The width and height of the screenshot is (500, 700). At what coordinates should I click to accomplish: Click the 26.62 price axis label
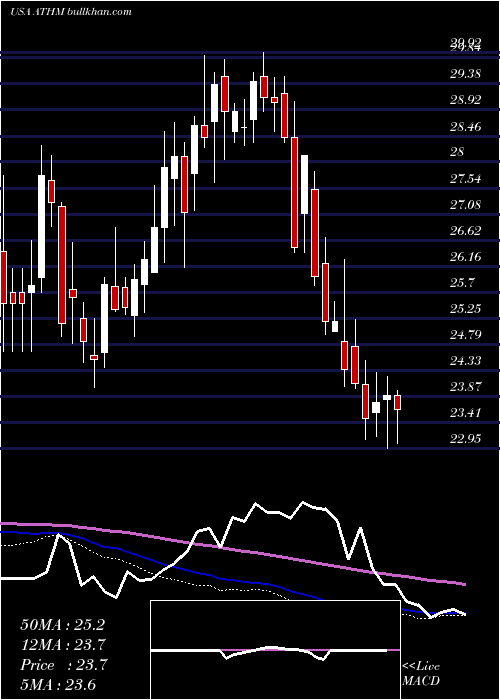coord(465,230)
